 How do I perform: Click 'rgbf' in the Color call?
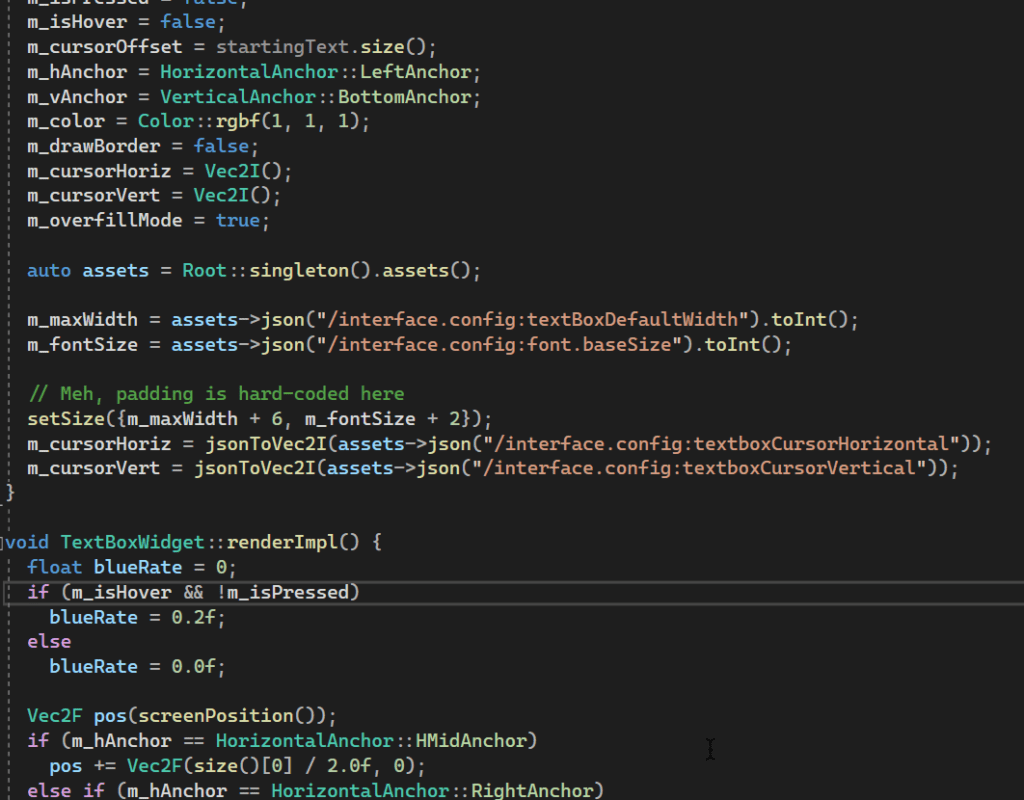[x=238, y=121]
